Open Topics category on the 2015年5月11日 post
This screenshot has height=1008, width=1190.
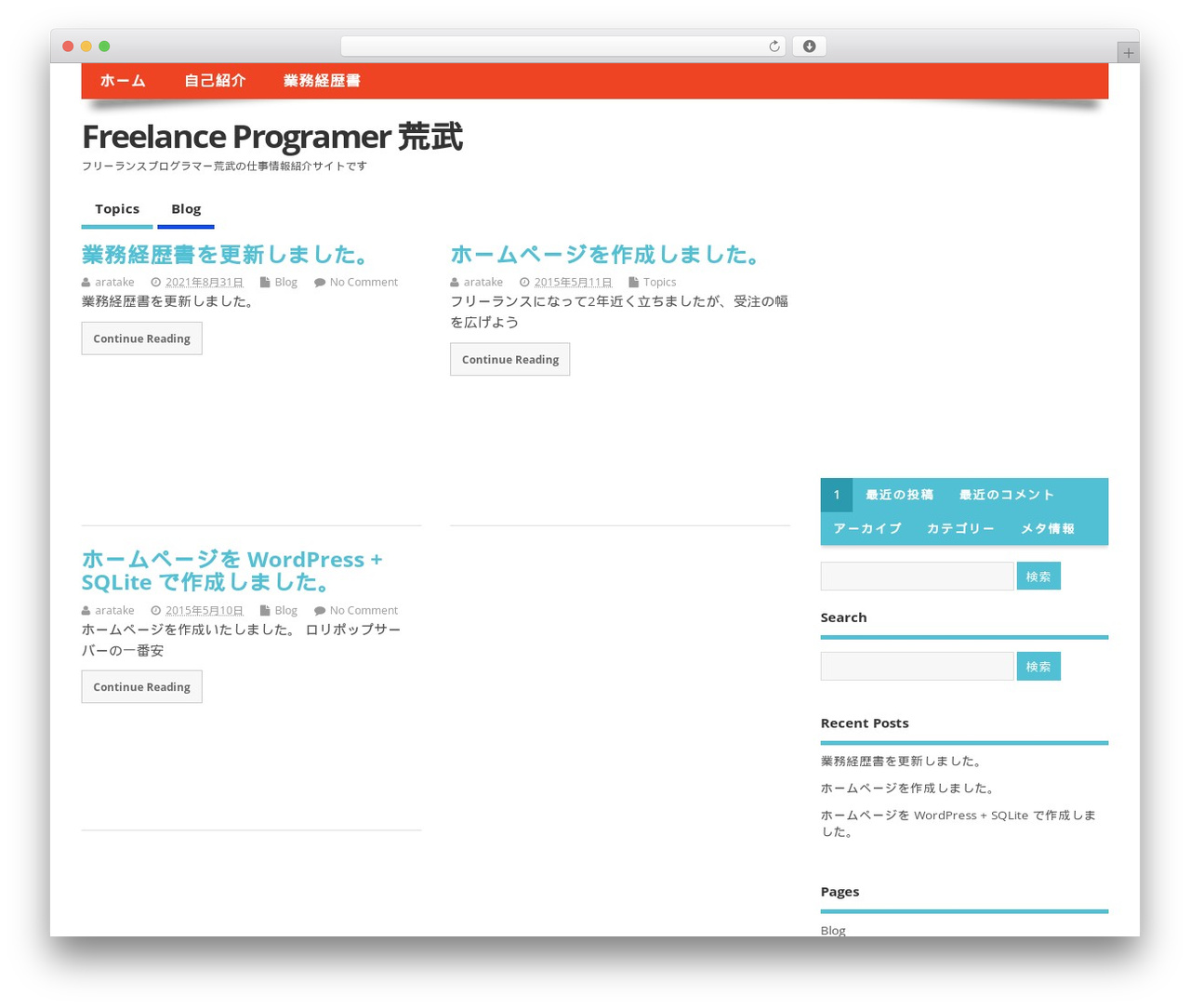(x=659, y=282)
